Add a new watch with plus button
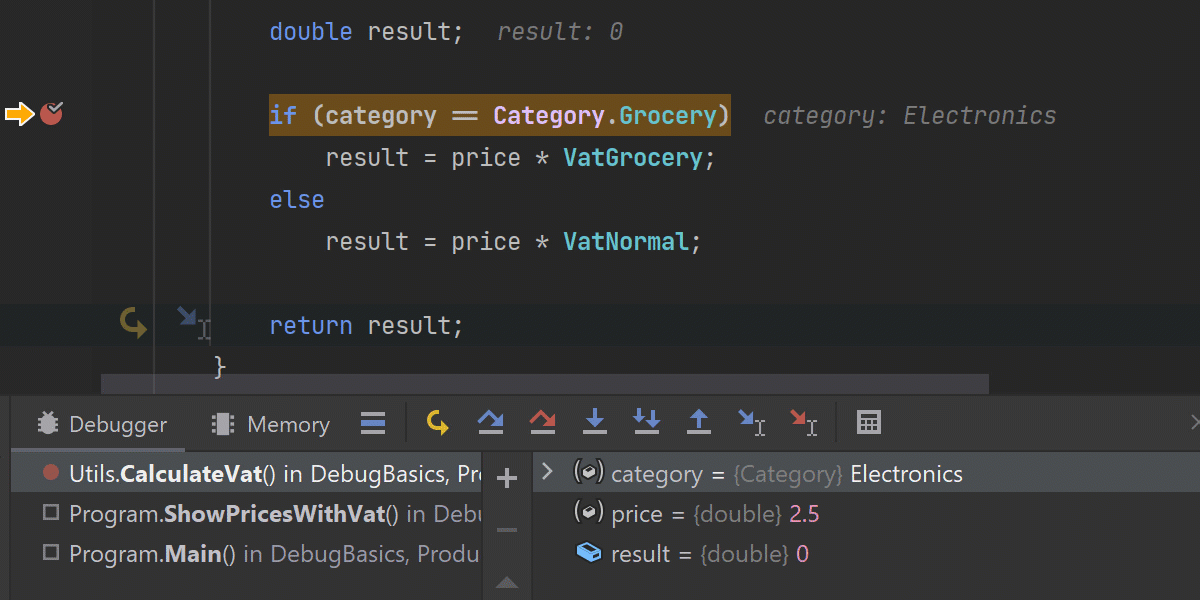 point(507,479)
